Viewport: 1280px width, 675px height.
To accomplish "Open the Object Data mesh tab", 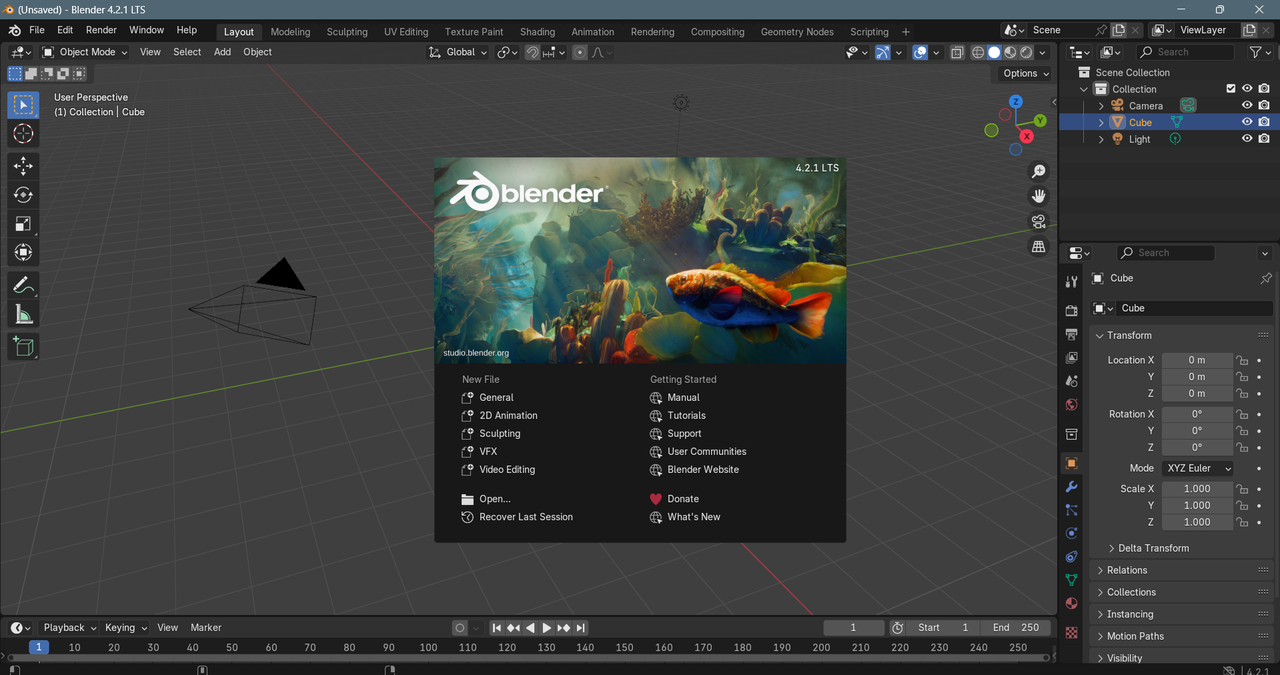I will point(1071,580).
